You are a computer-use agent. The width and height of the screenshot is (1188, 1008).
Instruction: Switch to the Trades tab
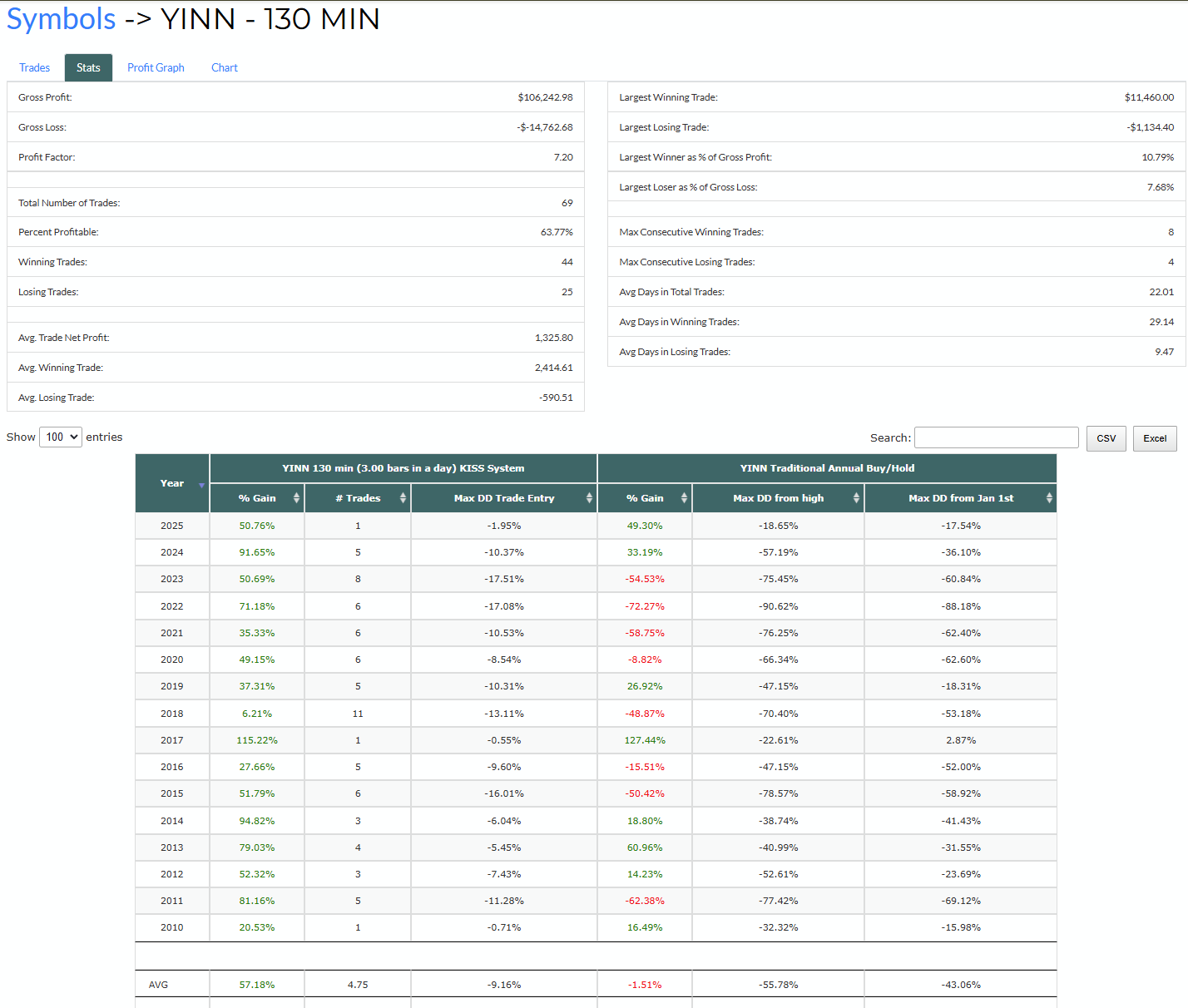tap(35, 67)
